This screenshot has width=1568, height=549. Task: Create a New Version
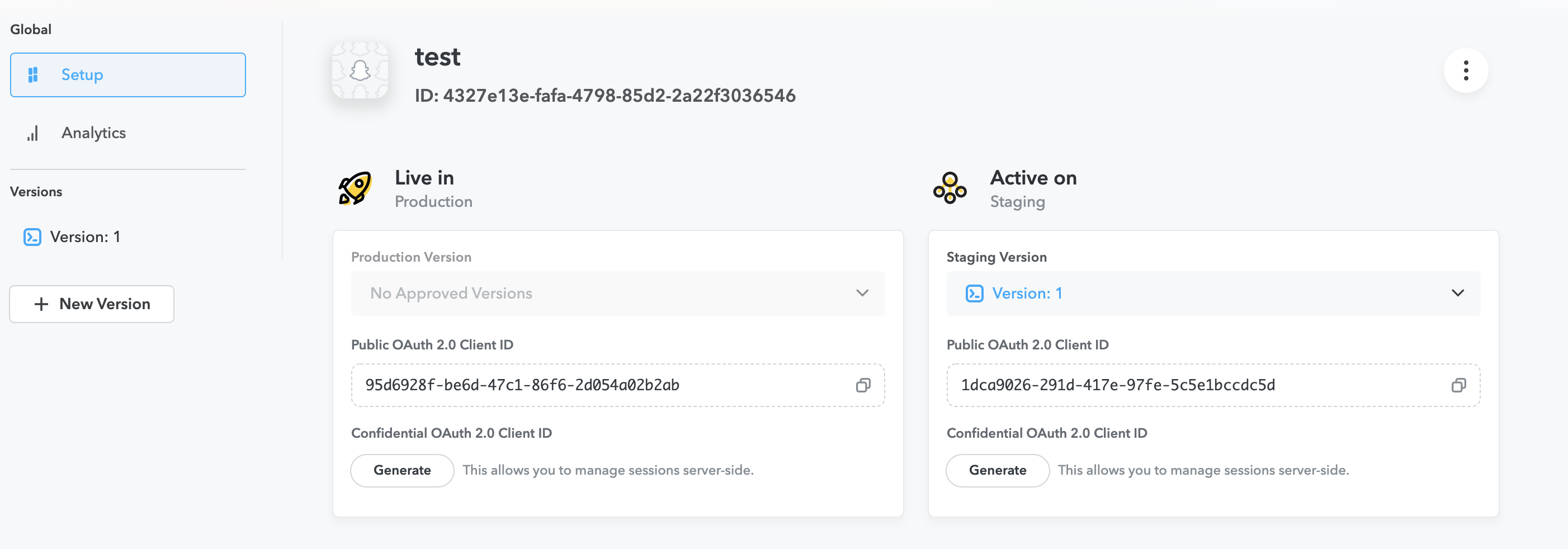[92, 304]
